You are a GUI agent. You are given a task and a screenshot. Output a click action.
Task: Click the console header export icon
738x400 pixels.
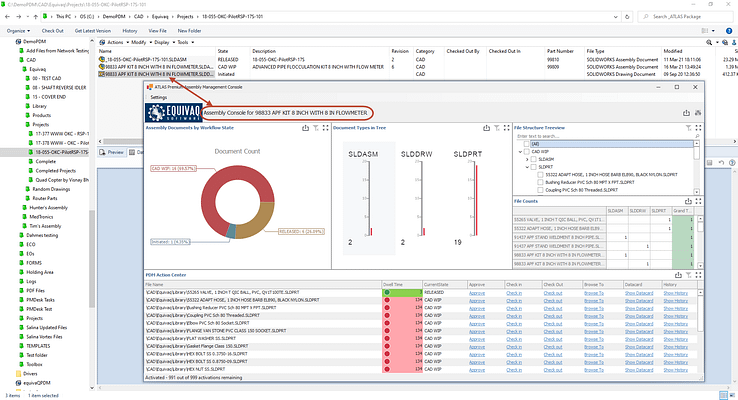[x=686, y=113]
